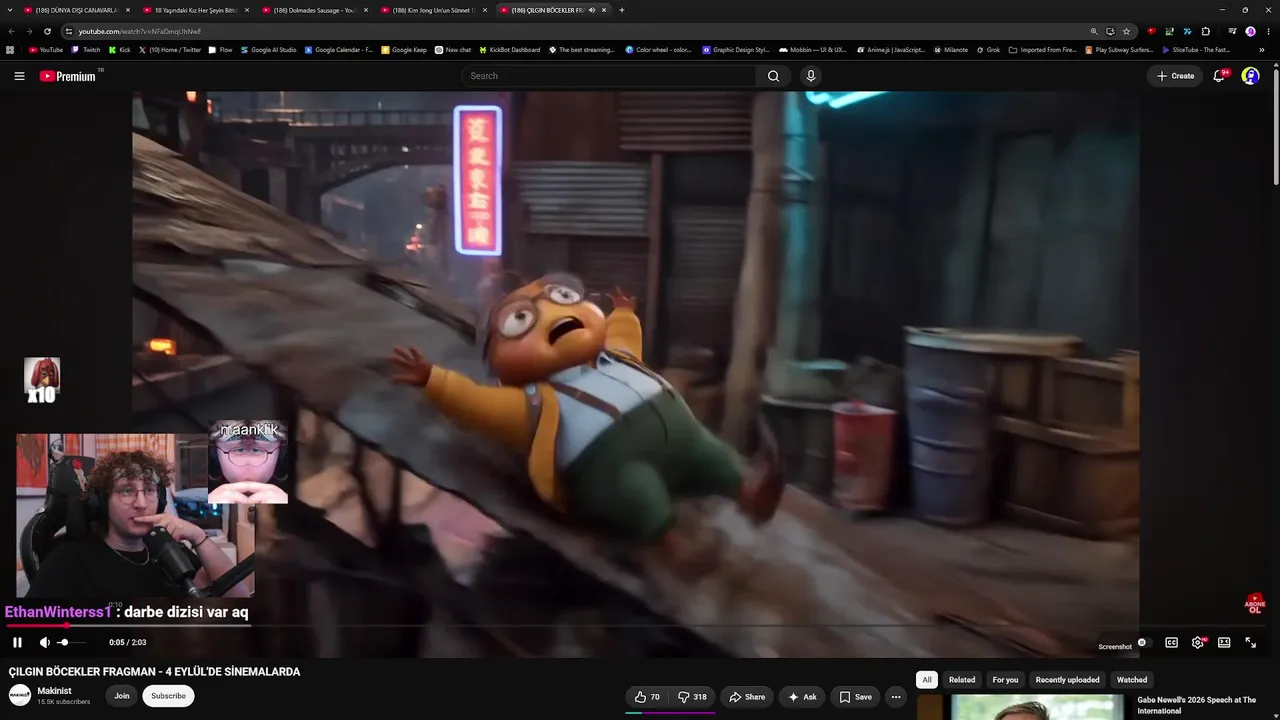Open player settings gear
1280x720 pixels.
(x=1198, y=643)
